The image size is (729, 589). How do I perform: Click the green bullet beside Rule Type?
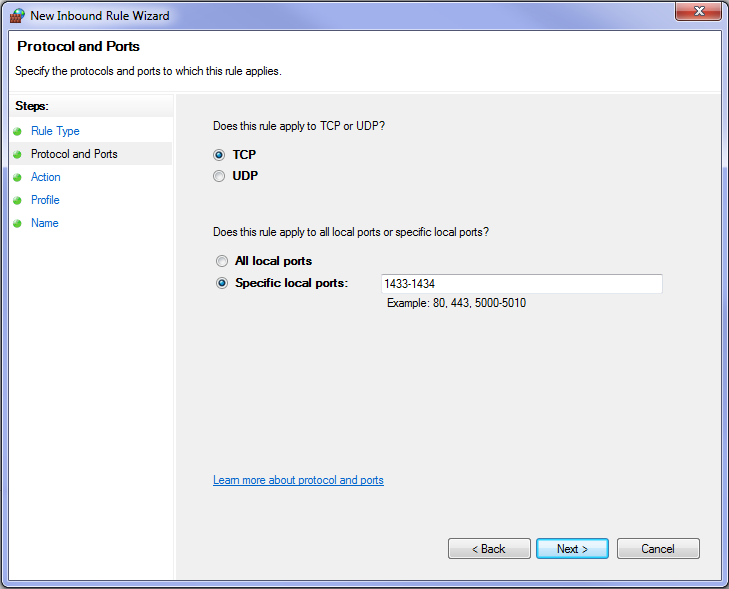click(18, 132)
